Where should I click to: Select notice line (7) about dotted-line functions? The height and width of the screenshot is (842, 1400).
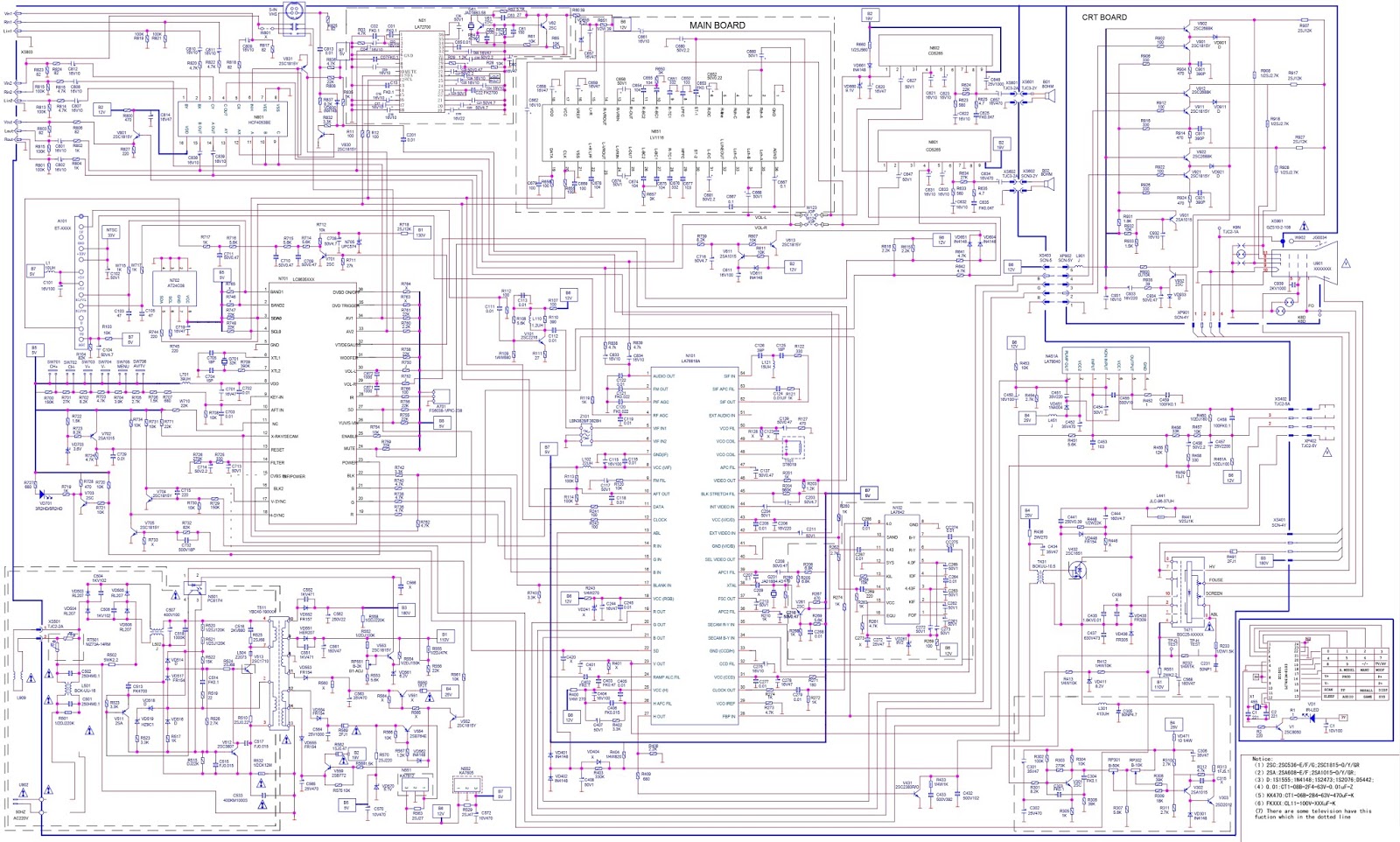[1312, 814]
